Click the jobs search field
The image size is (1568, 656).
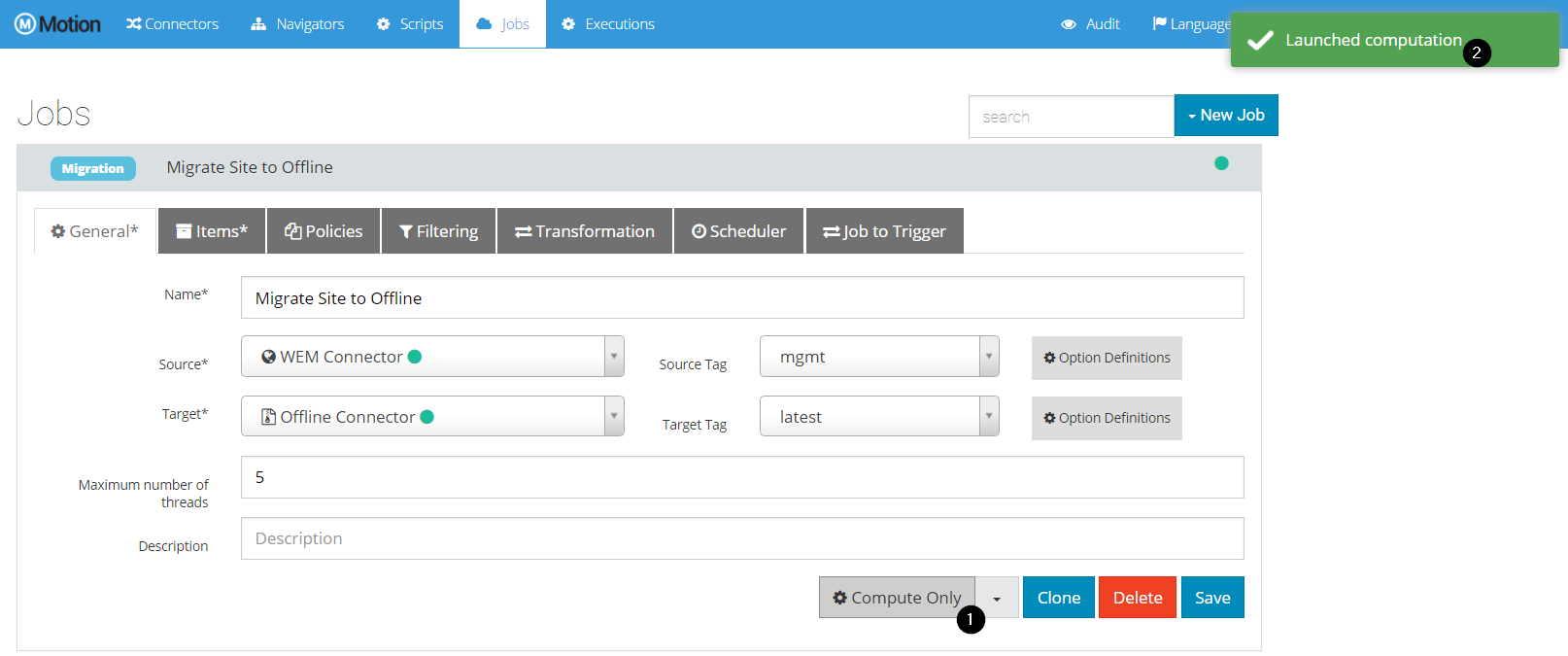[x=1071, y=117]
